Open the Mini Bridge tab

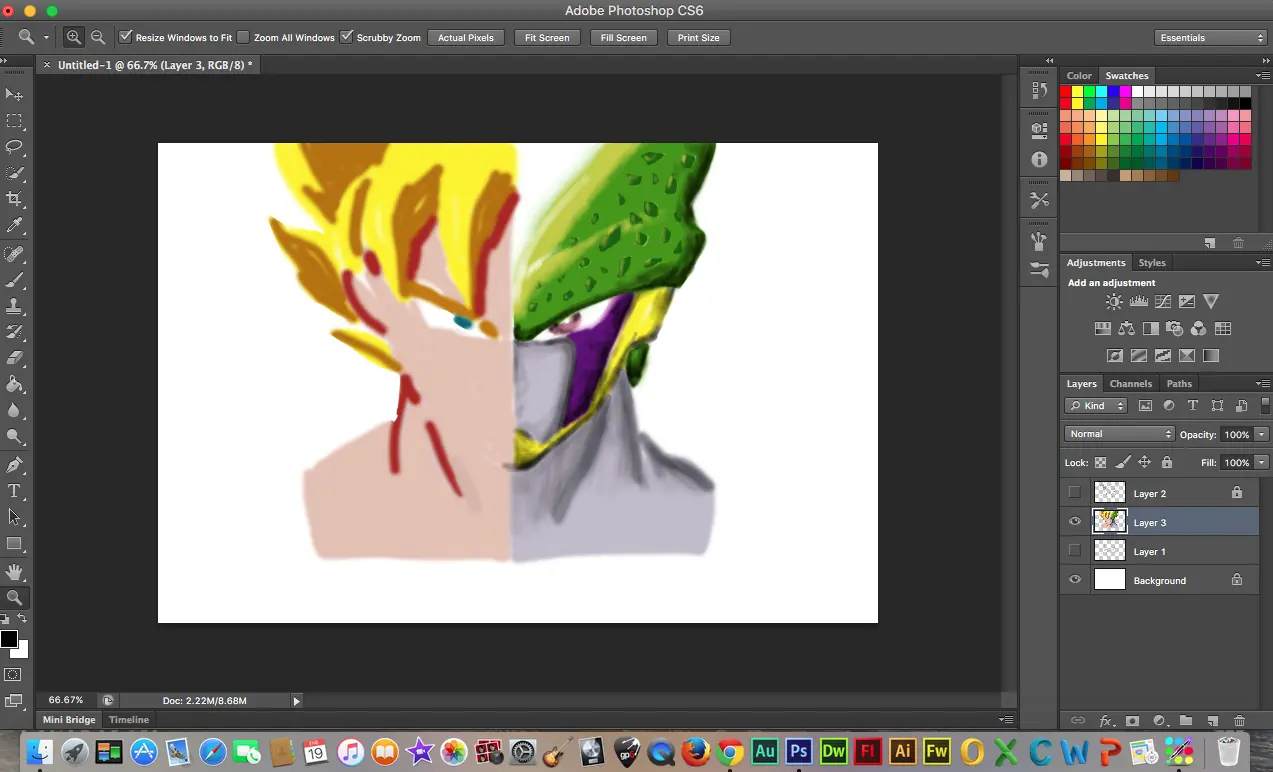(x=69, y=719)
